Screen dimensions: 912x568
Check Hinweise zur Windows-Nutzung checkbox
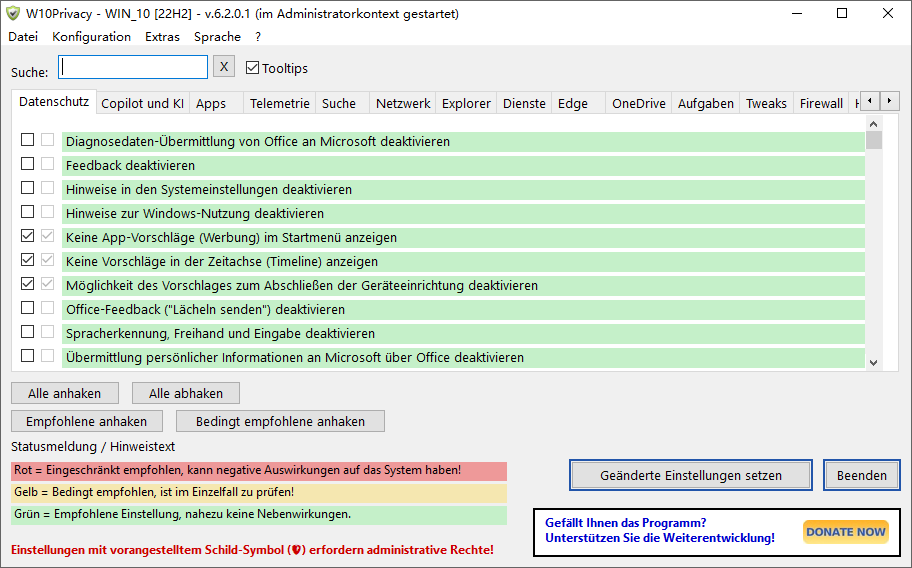pyautogui.click(x=27, y=212)
